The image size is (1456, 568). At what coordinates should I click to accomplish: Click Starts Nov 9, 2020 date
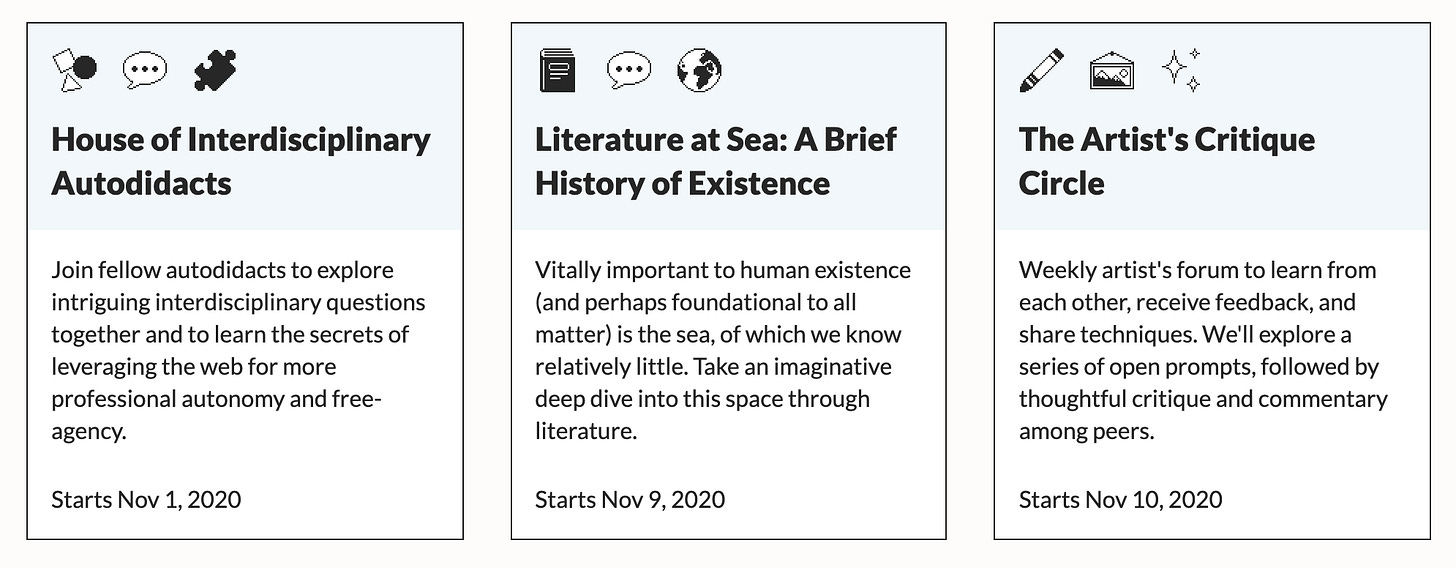pos(630,499)
